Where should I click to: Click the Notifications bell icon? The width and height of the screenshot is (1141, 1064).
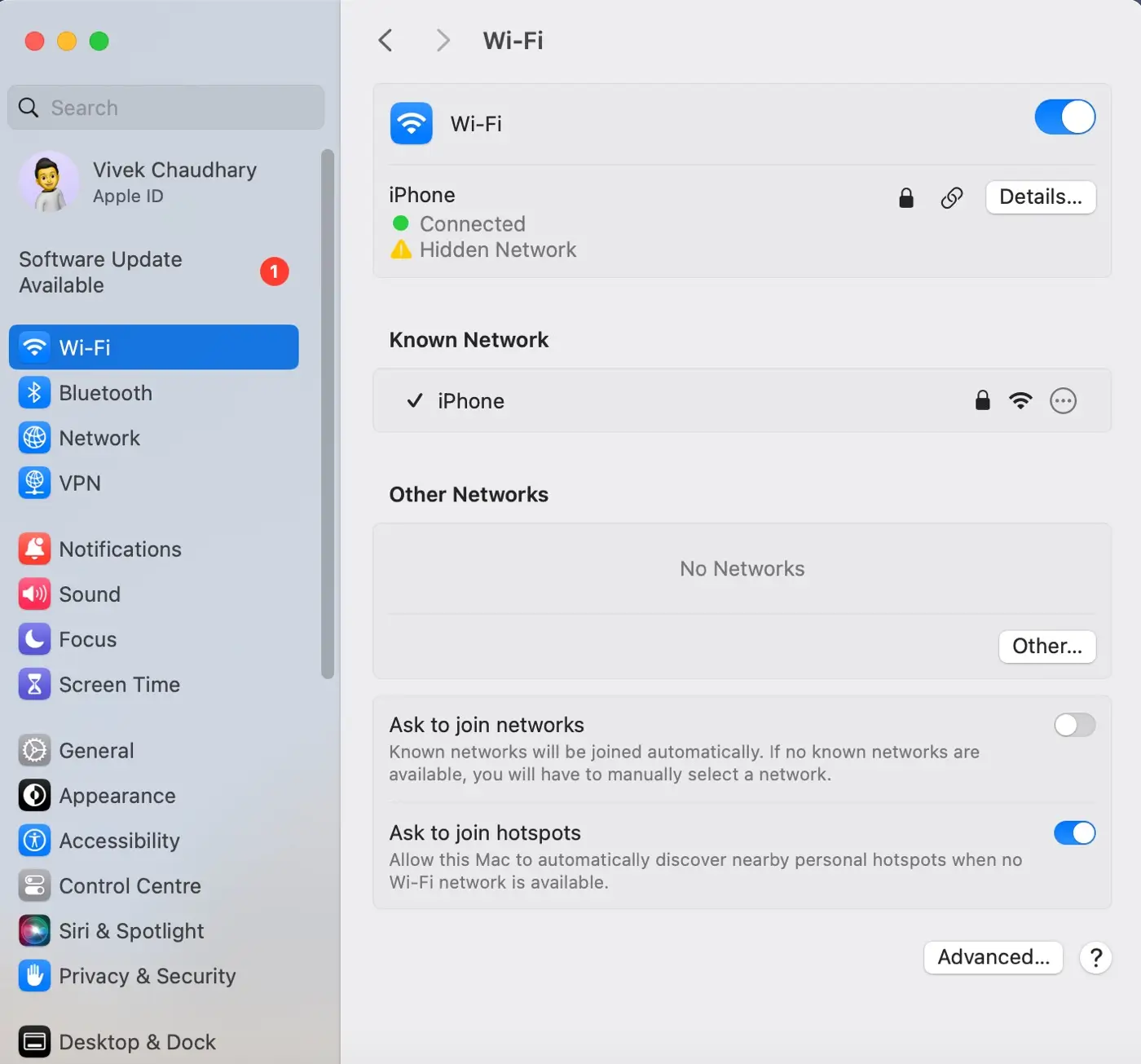click(x=34, y=549)
